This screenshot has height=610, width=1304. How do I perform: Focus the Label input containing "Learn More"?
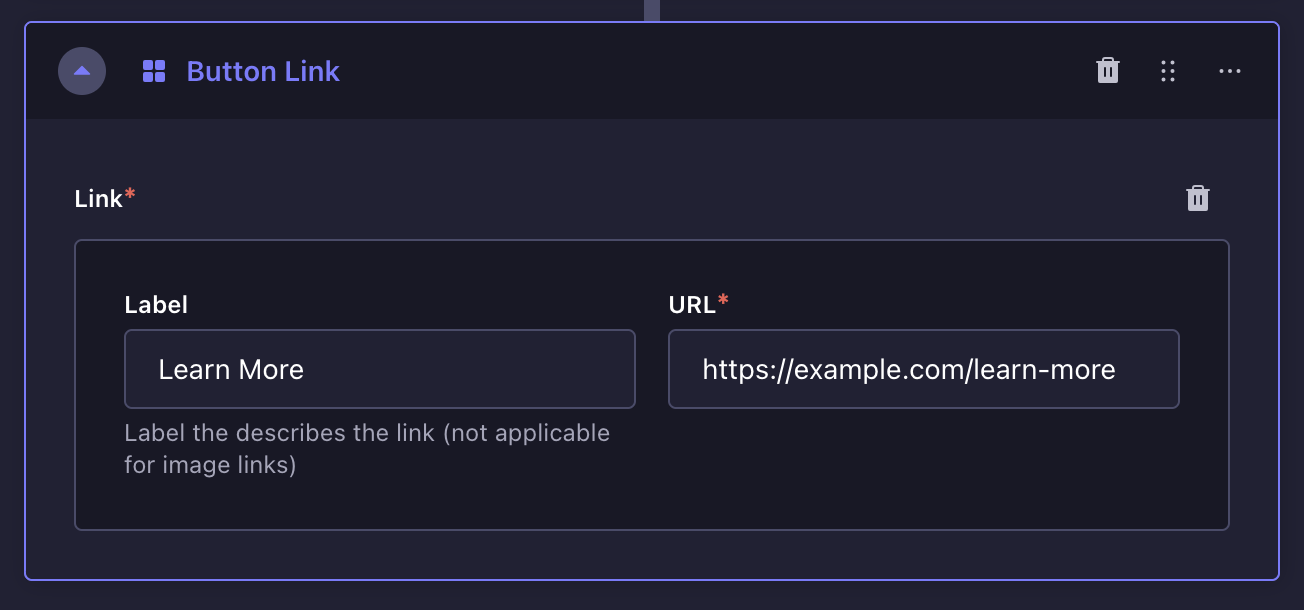point(380,369)
